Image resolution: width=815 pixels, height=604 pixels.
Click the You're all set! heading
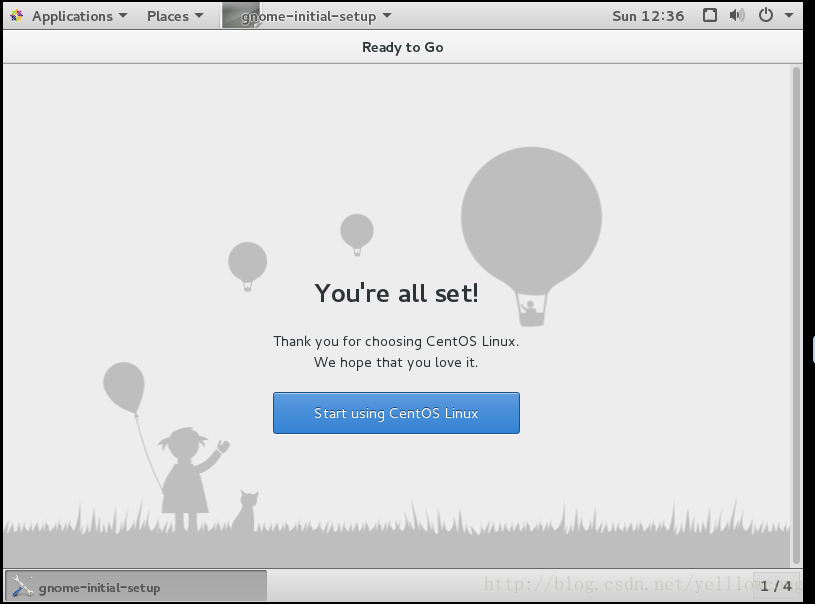click(397, 293)
